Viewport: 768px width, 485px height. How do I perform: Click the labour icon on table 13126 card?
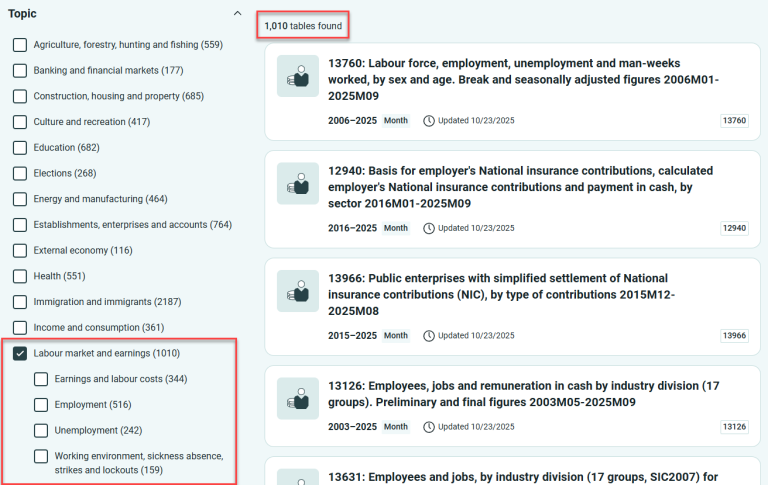coord(298,398)
